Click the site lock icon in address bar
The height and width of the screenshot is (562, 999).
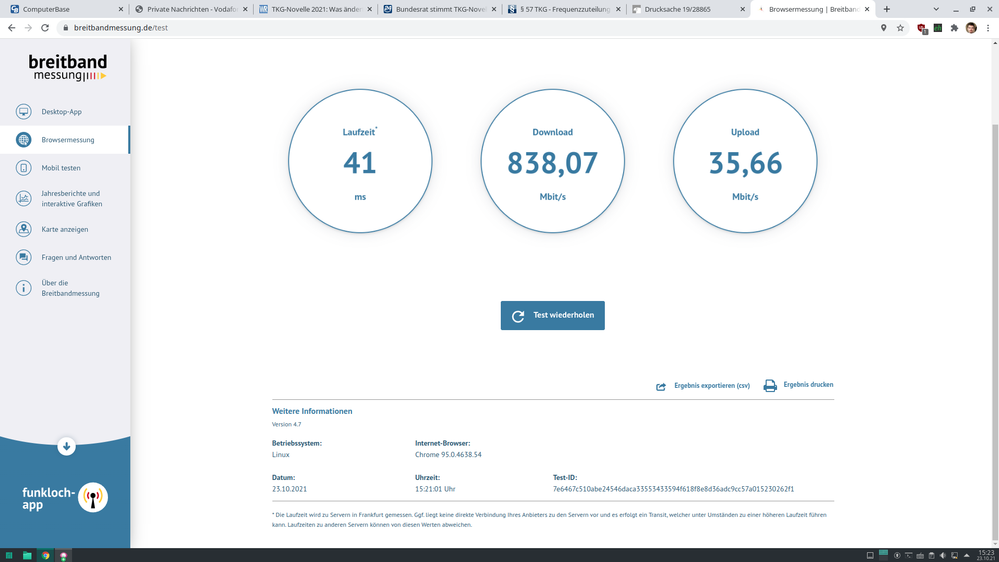[65, 28]
